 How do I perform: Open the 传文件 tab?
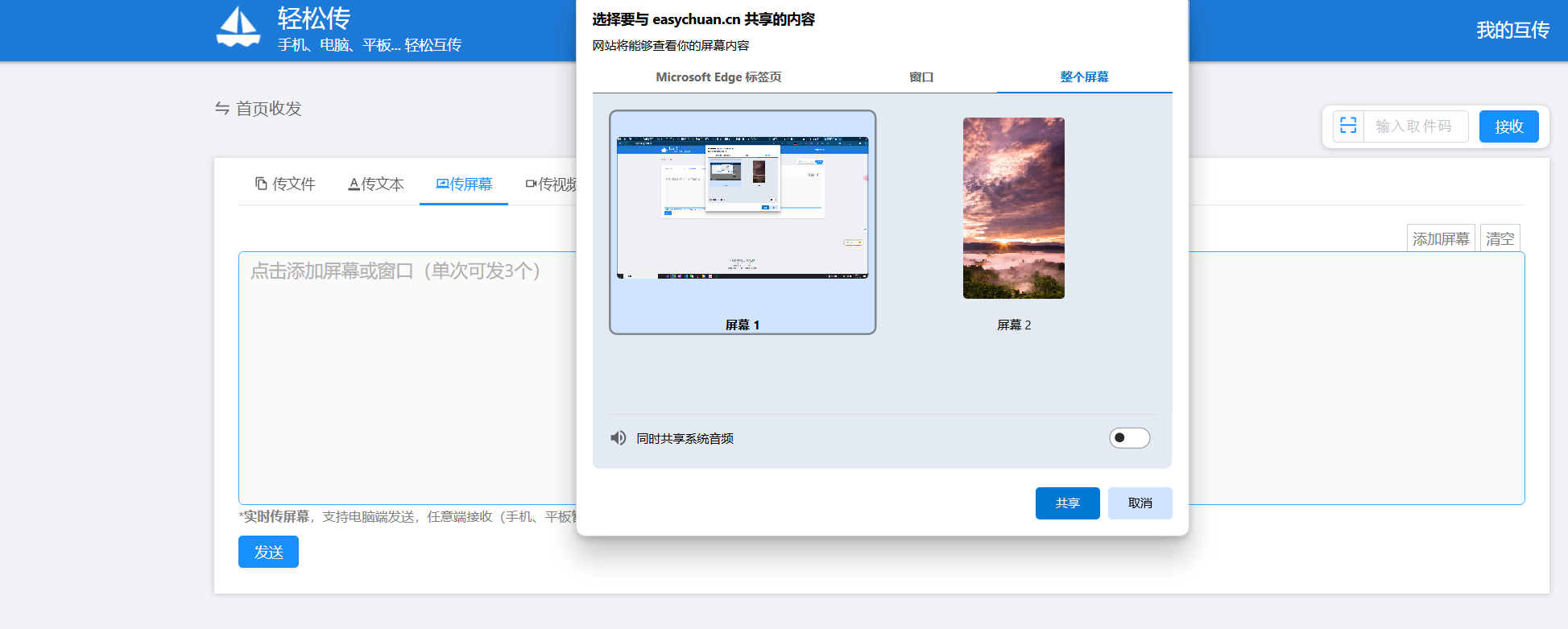tap(285, 184)
